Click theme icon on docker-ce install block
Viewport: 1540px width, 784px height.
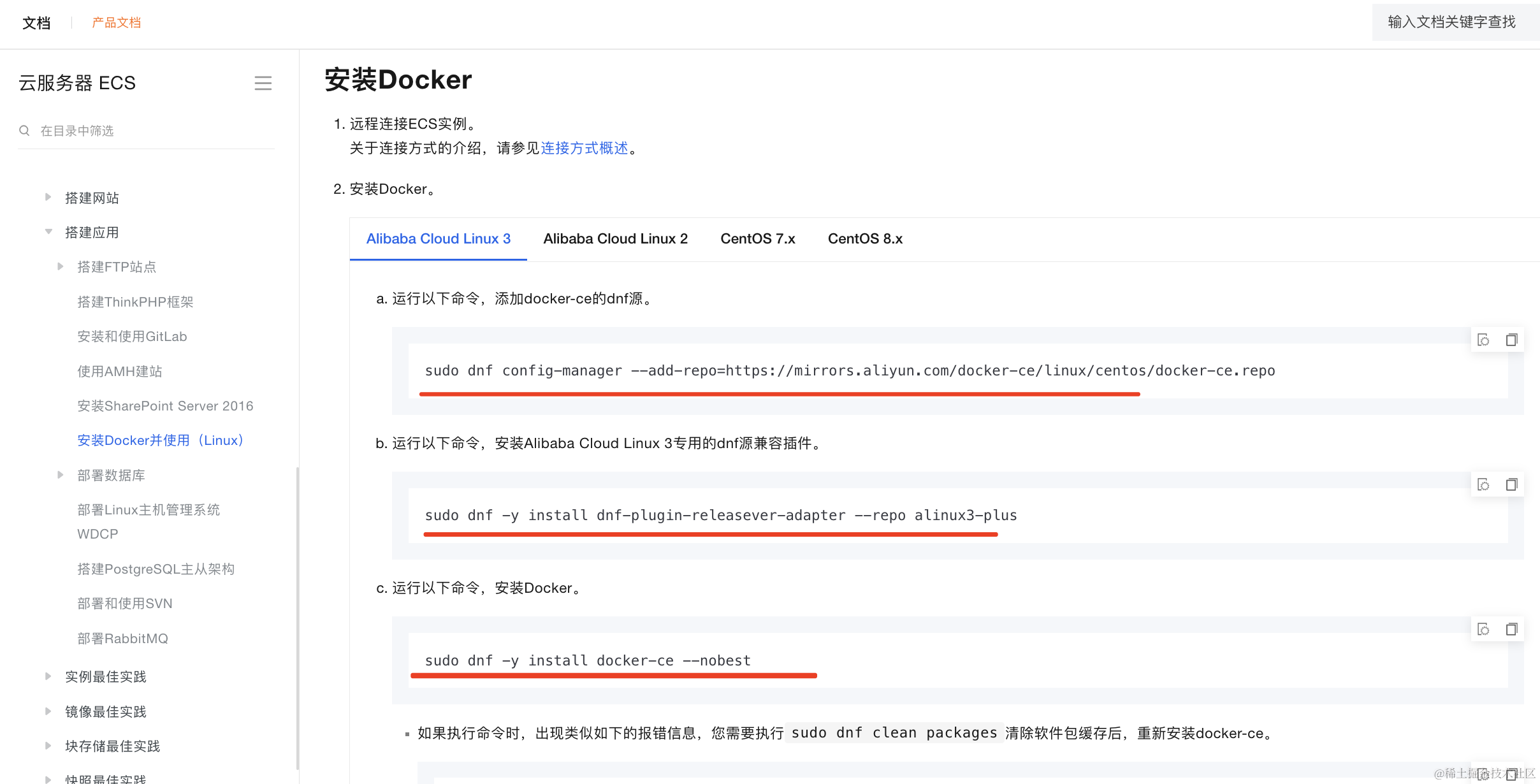tap(1483, 629)
